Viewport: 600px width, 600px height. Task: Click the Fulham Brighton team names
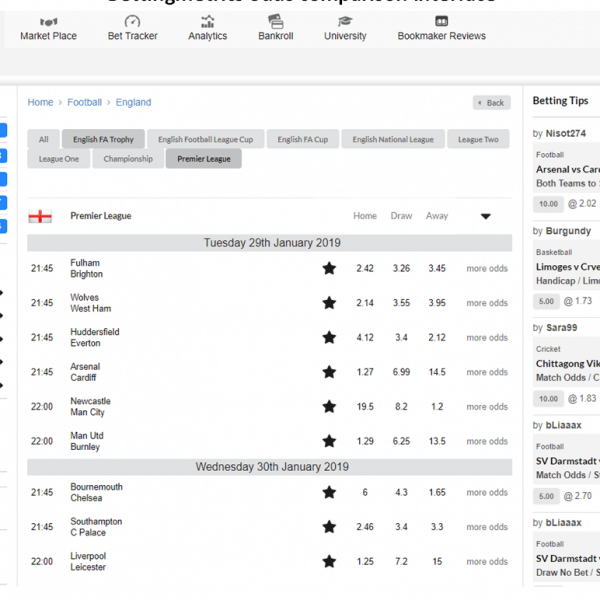click(x=86, y=269)
